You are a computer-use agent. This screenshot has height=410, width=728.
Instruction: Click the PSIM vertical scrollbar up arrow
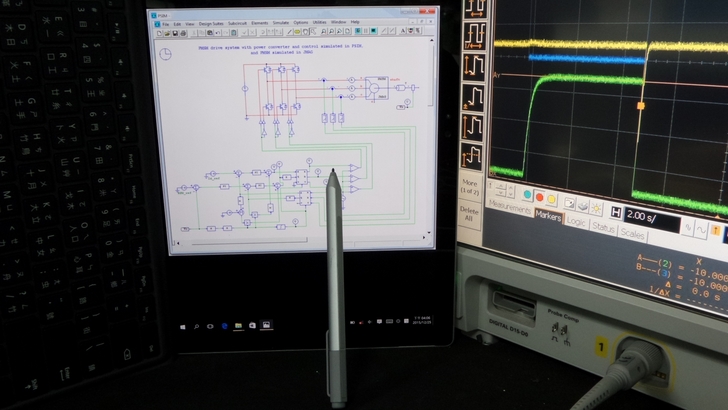432,41
